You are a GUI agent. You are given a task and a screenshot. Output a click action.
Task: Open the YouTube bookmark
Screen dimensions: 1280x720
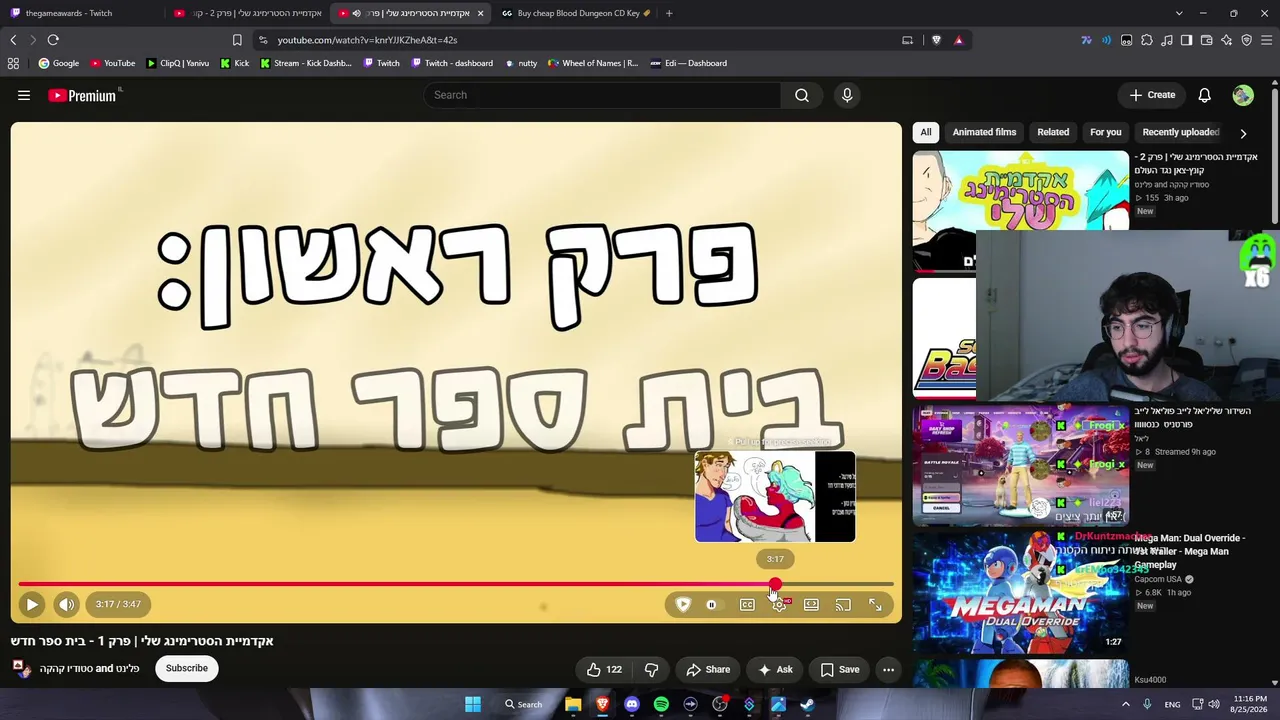tap(112, 63)
